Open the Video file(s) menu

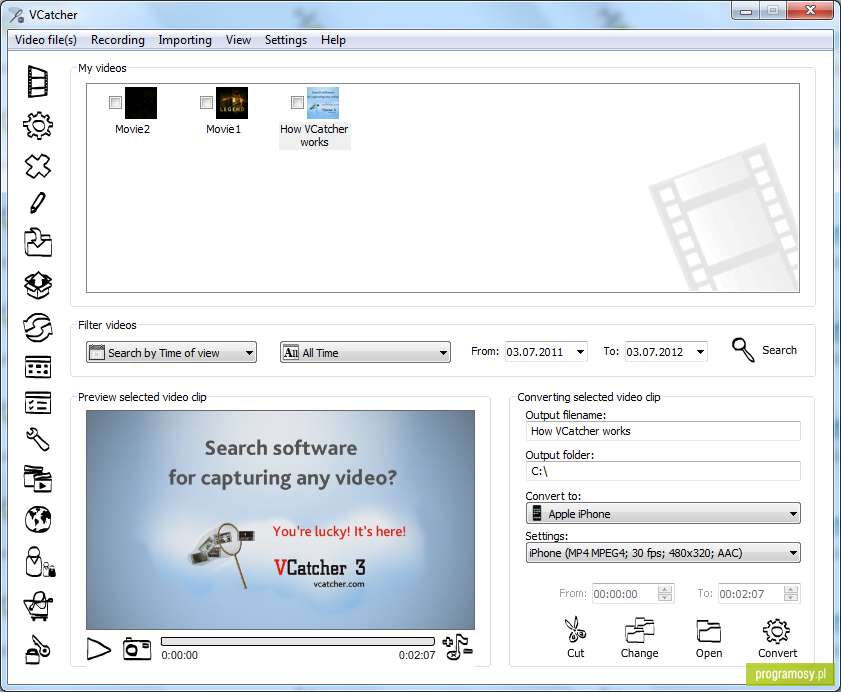point(46,40)
